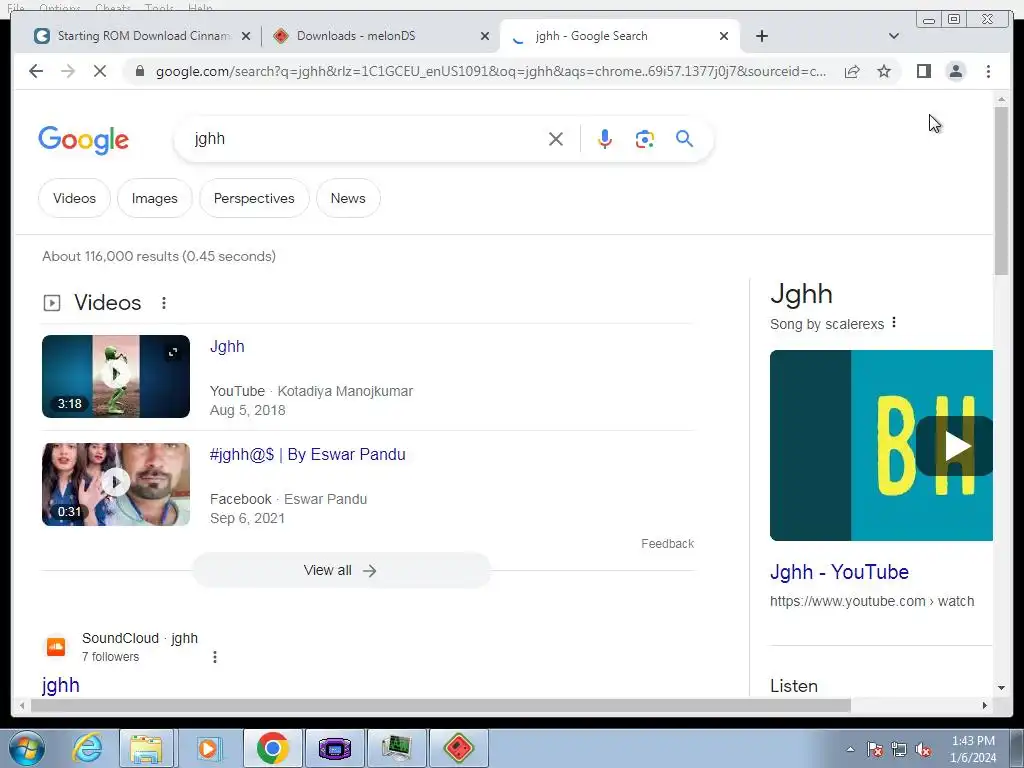
Task: Search by voice microphone icon
Action: (605, 139)
